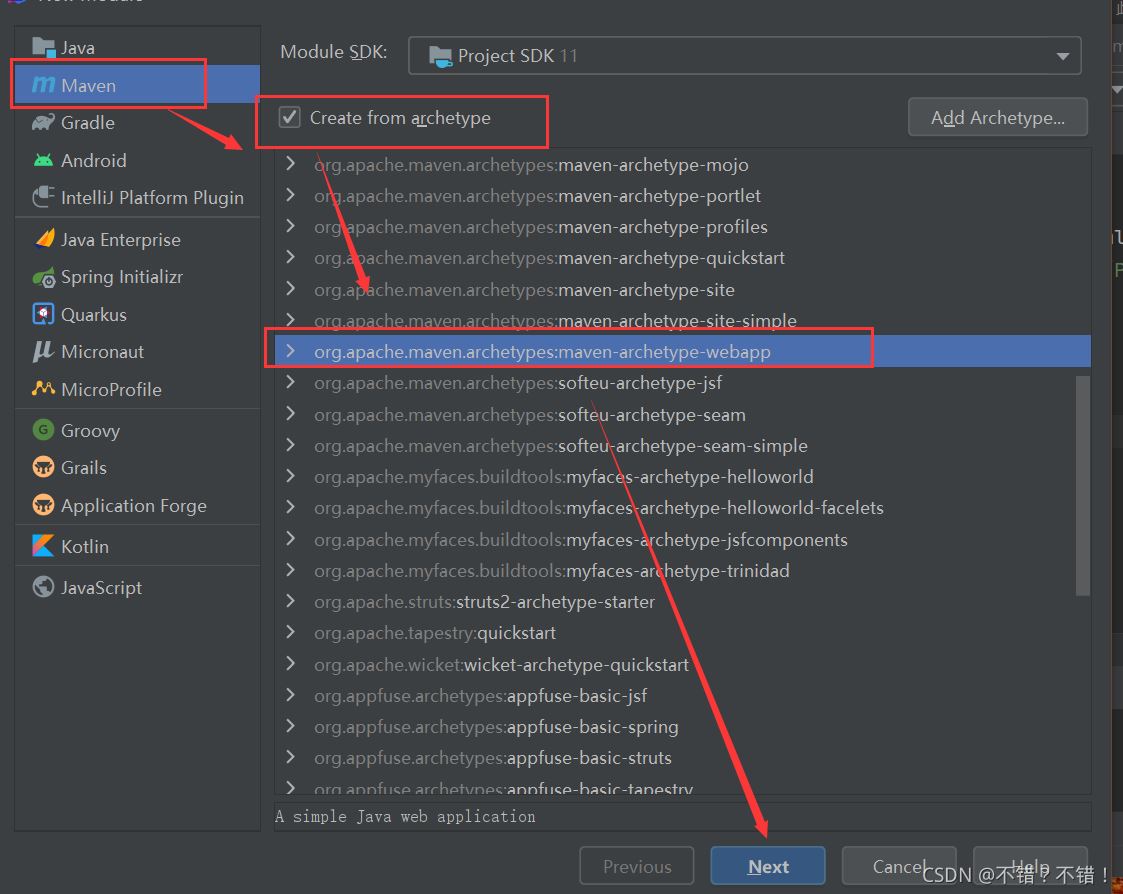Expand the struts2-archetype-starter entry
1123x894 pixels.
[290, 601]
